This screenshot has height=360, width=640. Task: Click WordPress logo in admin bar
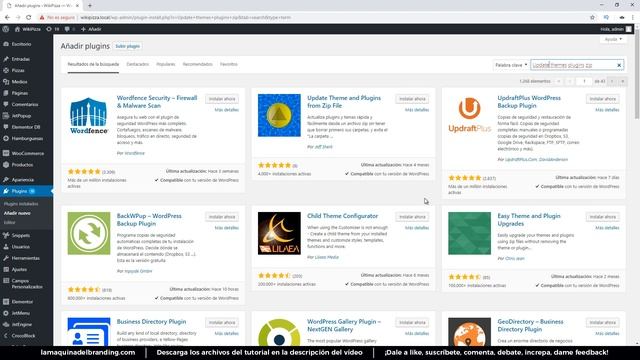tap(6, 29)
